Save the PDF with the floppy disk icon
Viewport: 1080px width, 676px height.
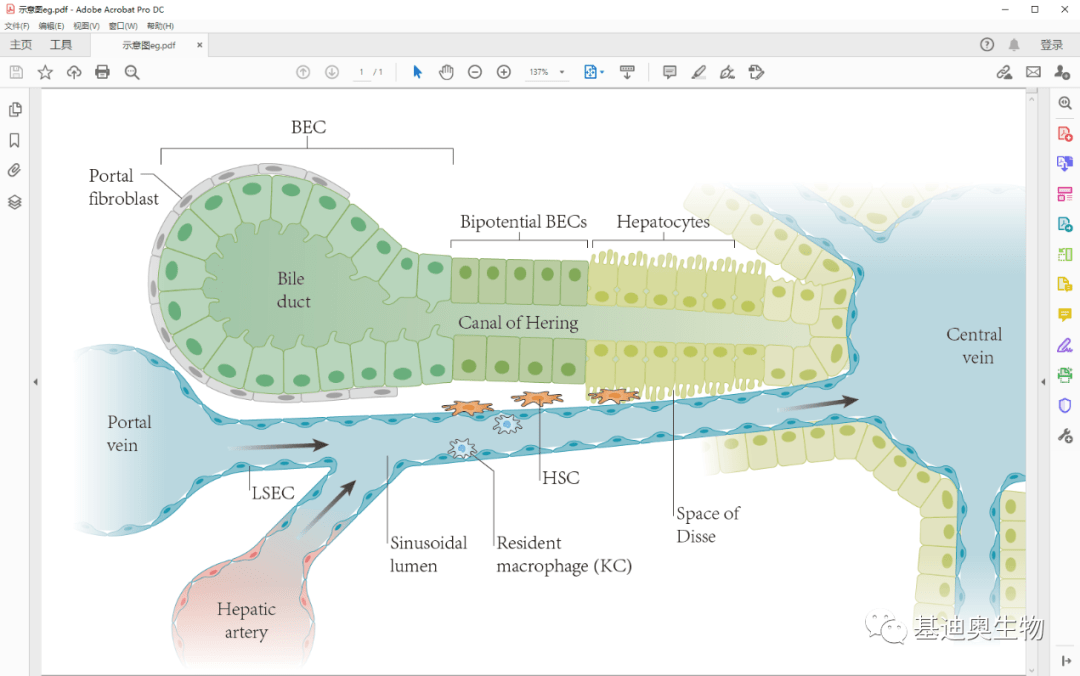click(17, 72)
